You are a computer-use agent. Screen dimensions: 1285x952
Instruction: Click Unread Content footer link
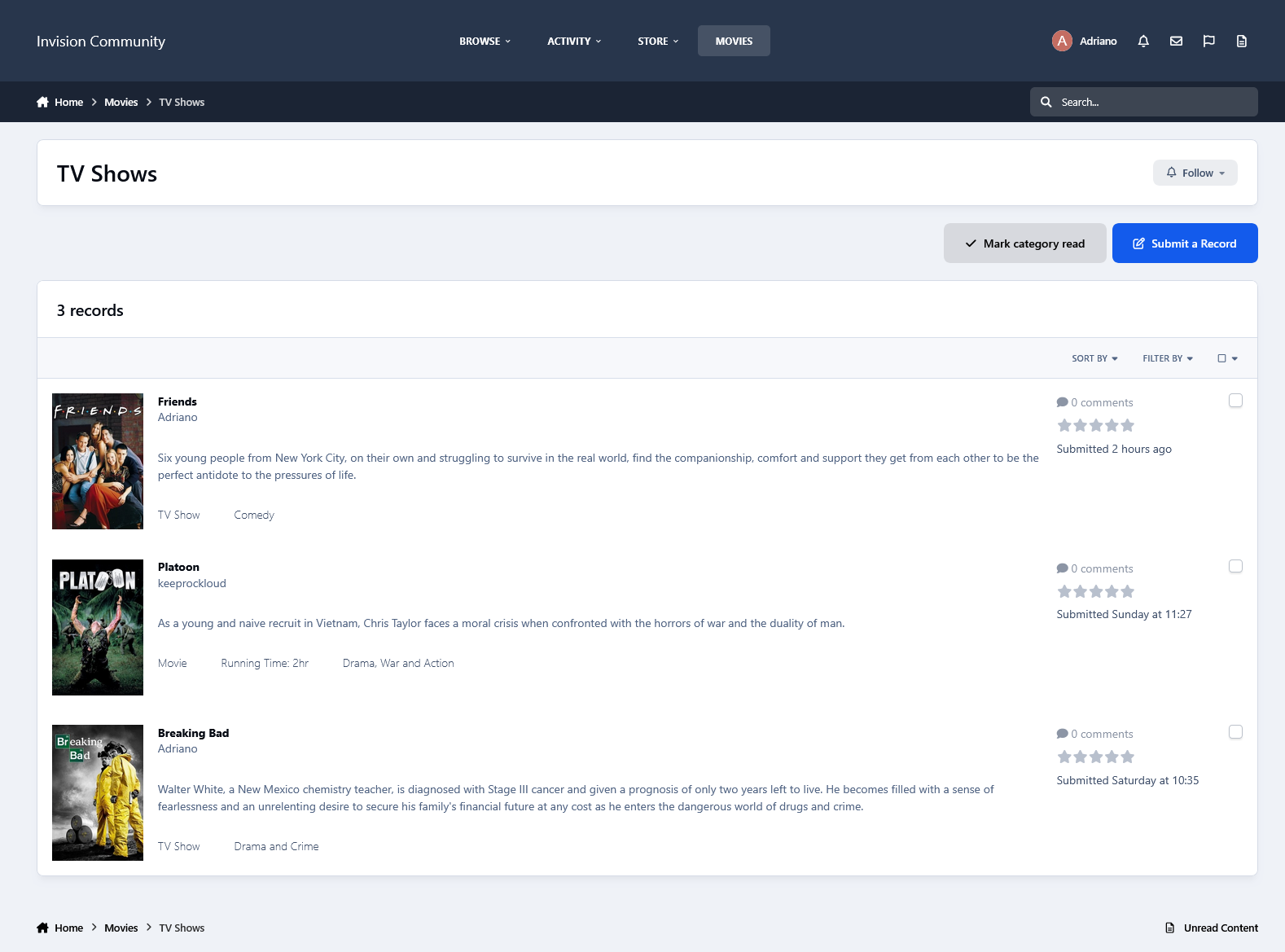tap(1221, 928)
